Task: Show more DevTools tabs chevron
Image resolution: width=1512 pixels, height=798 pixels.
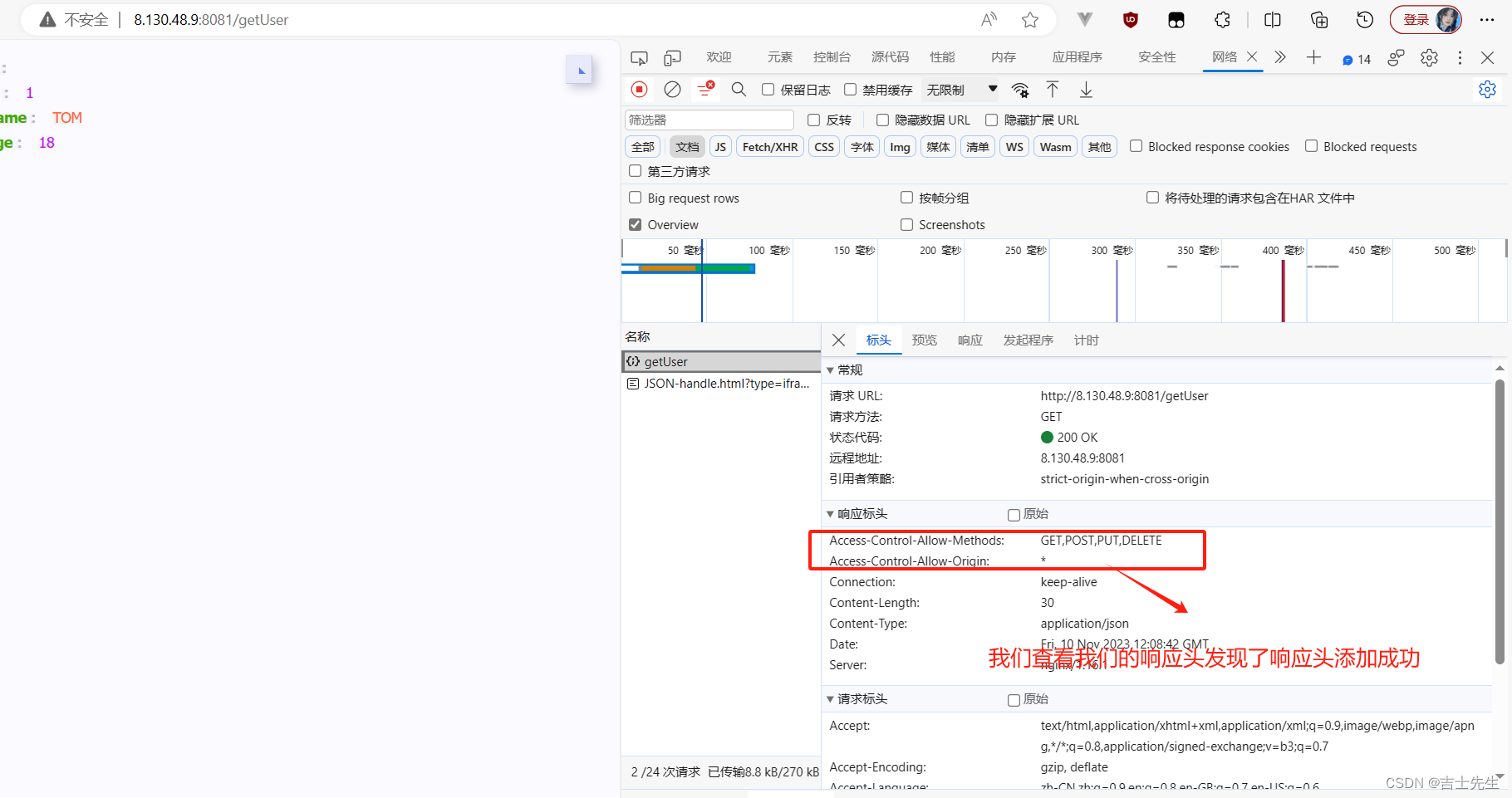Action: point(1280,57)
